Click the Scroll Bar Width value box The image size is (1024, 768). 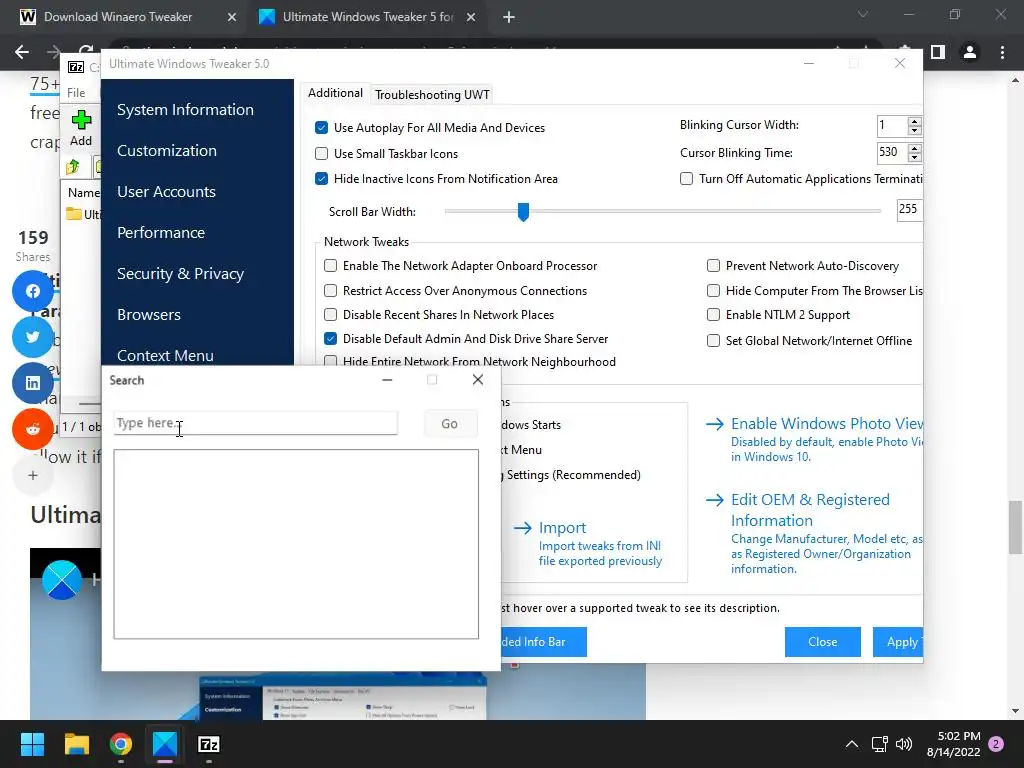tap(909, 210)
